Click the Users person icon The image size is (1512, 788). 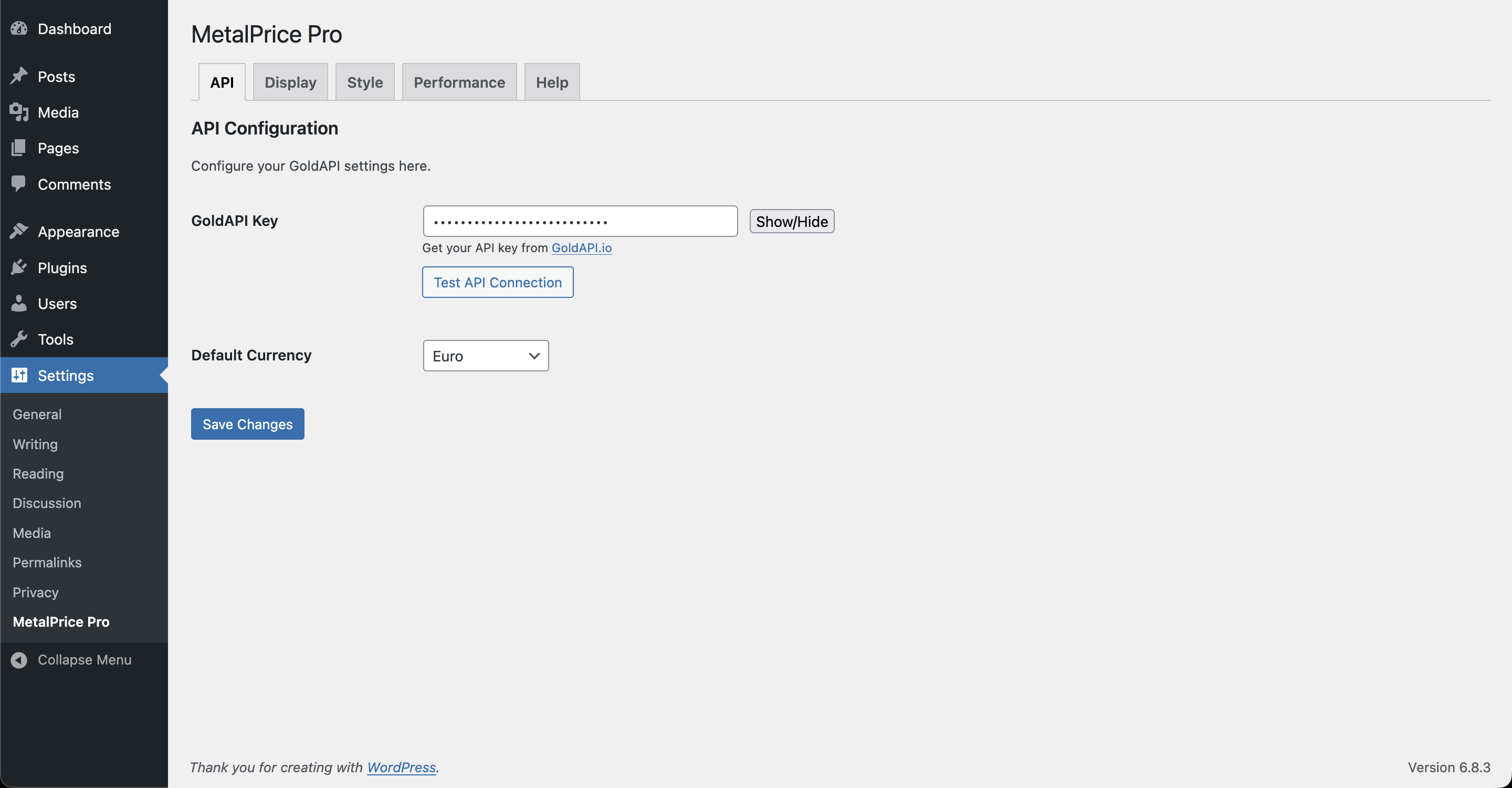coord(19,303)
